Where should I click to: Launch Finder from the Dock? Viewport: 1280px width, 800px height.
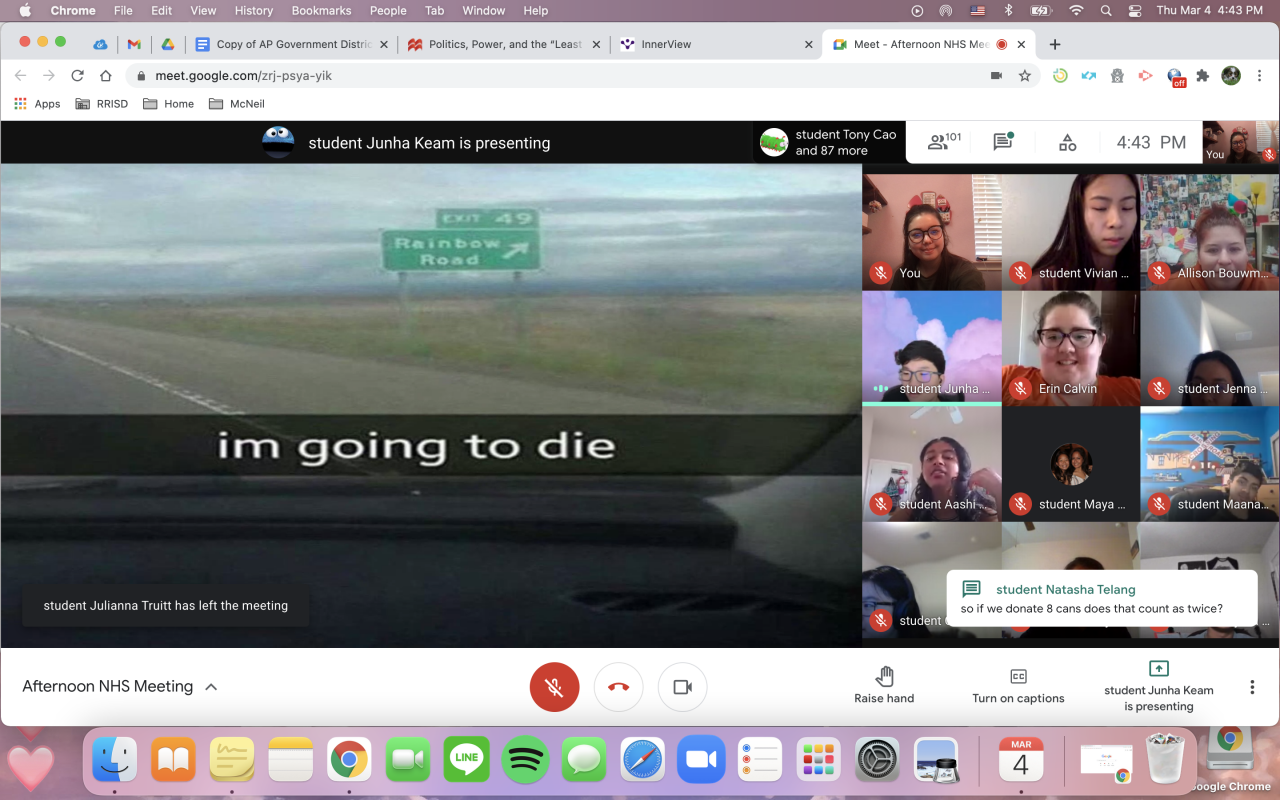tap(115, 760)
